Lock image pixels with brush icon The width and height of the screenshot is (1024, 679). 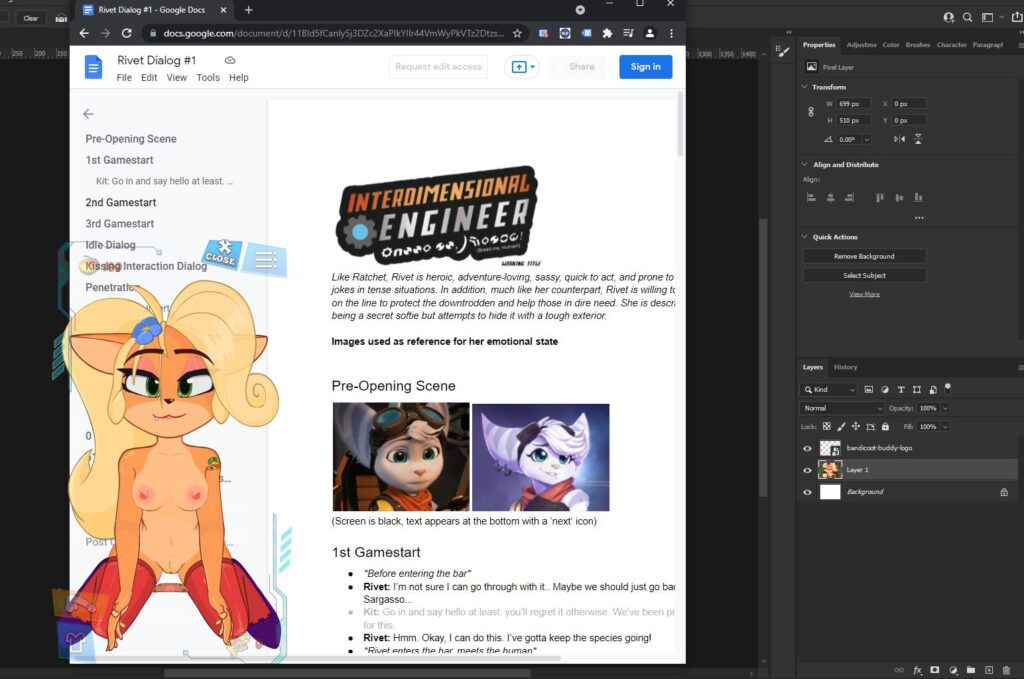(x=841, y=426)
